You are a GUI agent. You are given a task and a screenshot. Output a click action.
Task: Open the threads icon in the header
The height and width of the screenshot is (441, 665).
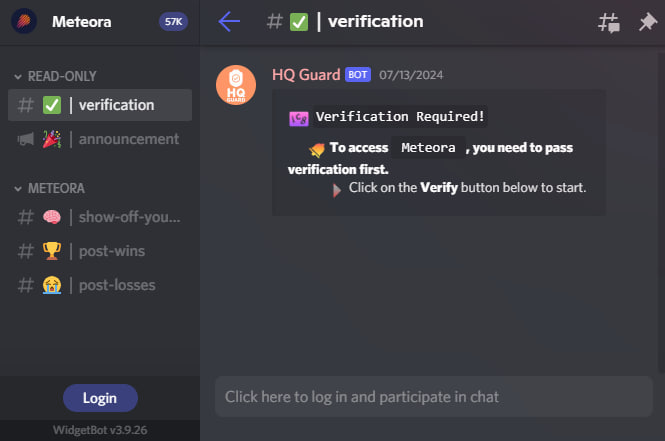pyautogui.click(x=609, y=22)
